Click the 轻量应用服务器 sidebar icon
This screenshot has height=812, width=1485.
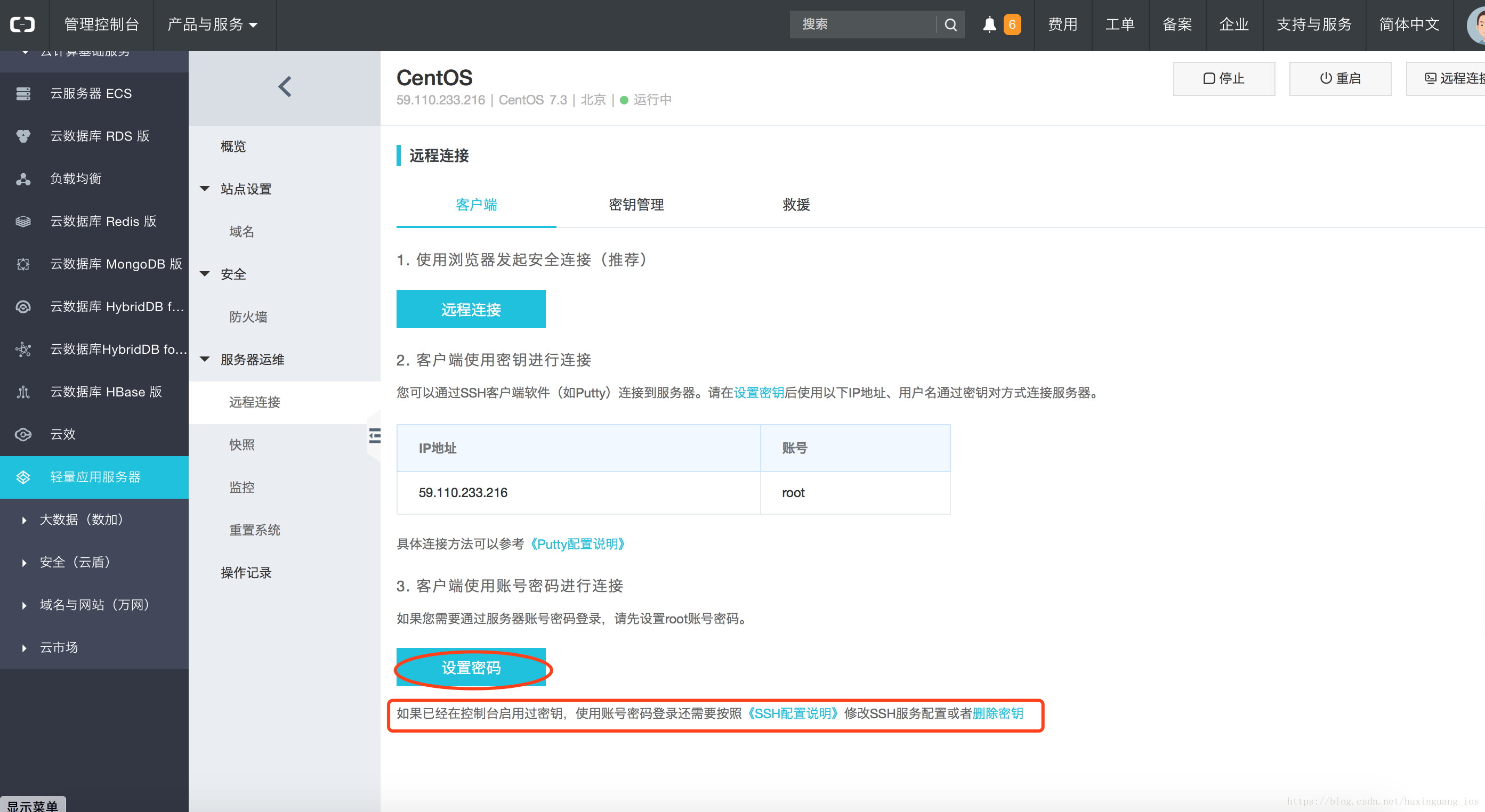pos(23,477)
